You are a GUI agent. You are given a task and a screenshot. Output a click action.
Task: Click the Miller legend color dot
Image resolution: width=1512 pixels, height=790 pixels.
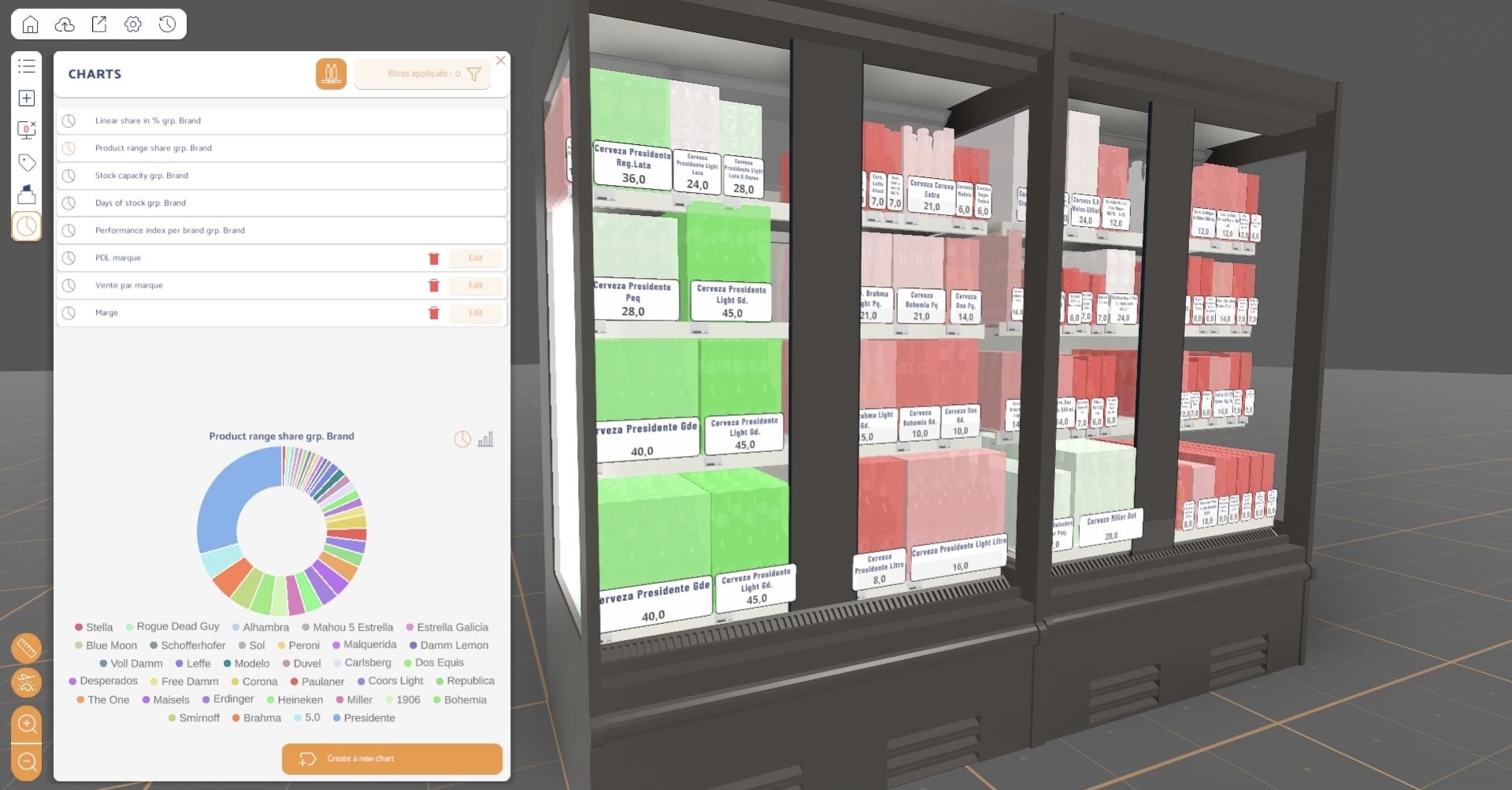(x=340, y=700)
